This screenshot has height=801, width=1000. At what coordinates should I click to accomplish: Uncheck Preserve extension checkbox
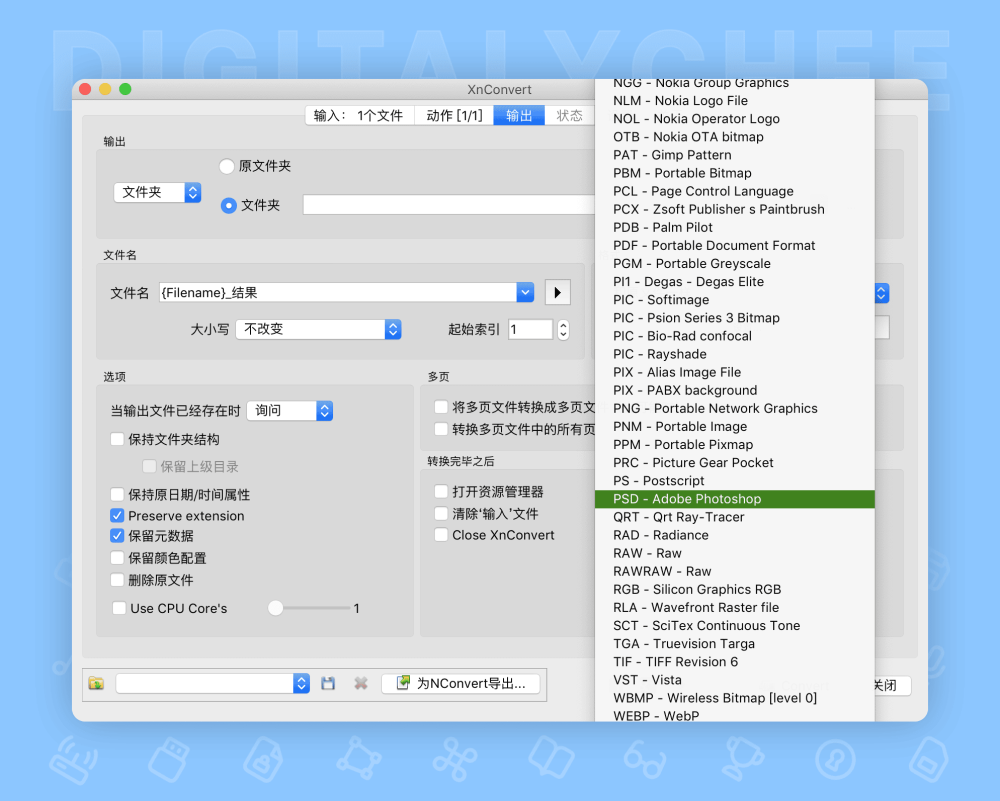pyautogui.click(x=117, y=515)
